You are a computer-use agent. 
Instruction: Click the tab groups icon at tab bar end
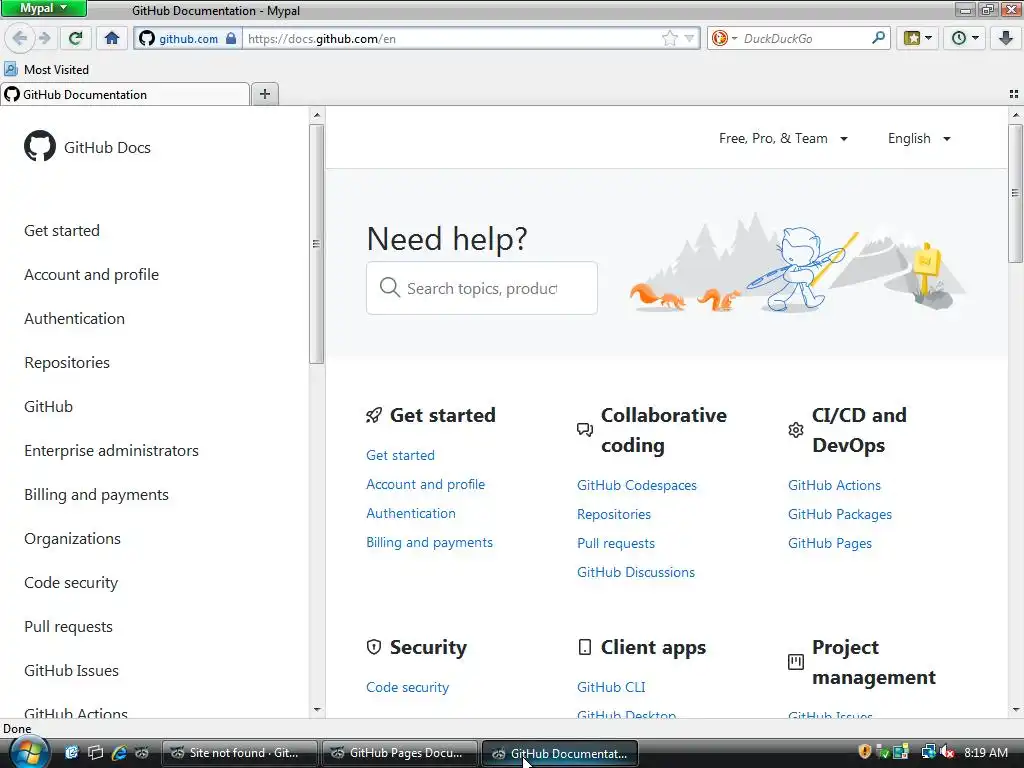(1014, 94)
